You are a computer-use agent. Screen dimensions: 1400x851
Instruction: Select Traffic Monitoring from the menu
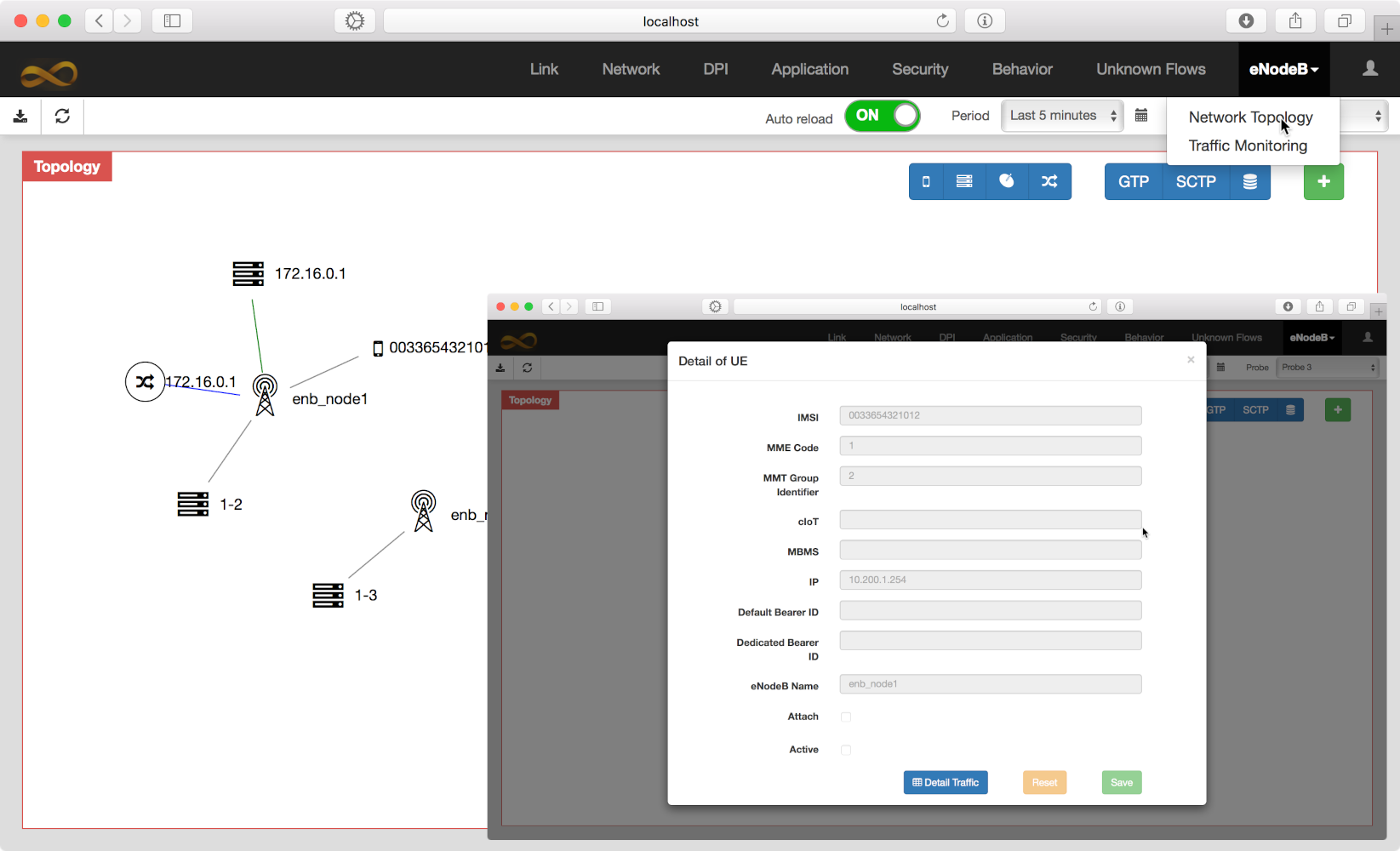(x=1248, y=146)
